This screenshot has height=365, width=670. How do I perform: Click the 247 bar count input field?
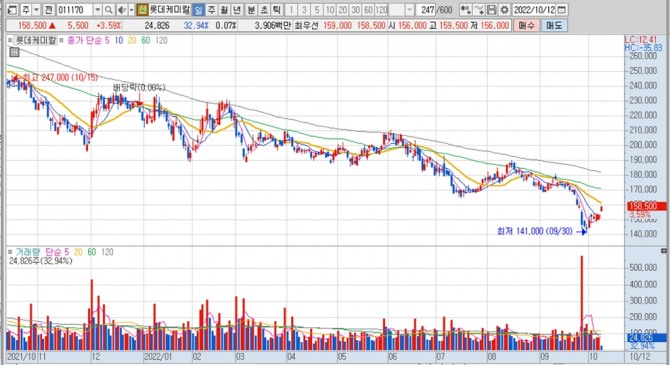(x=425, y=10)
